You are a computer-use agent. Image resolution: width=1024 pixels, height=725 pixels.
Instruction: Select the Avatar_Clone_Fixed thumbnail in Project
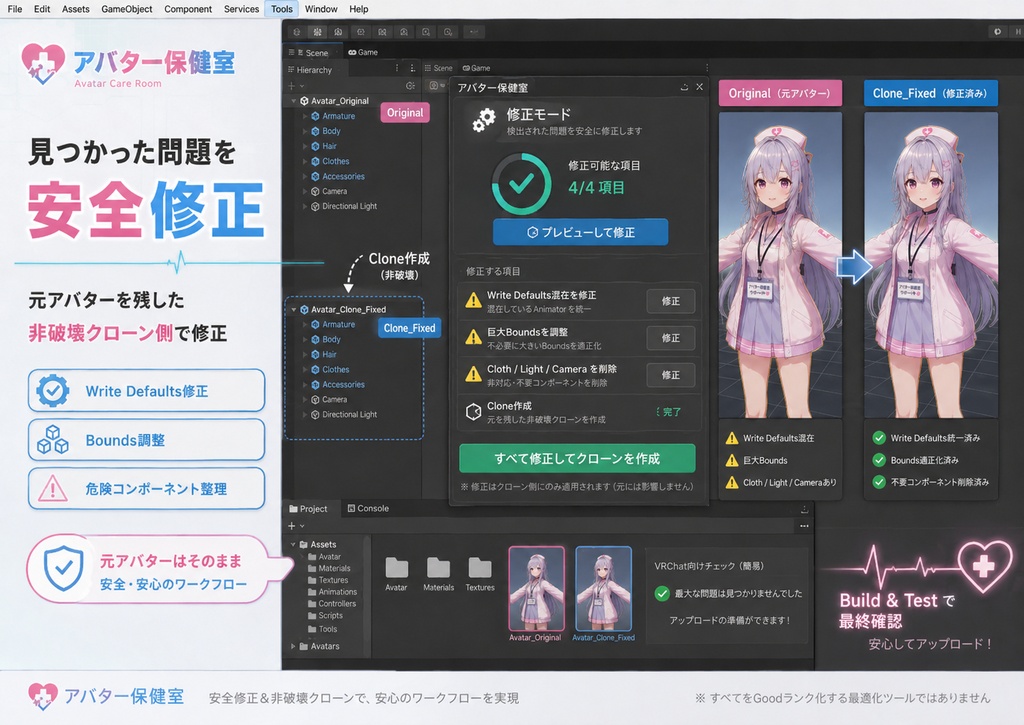(603, 588)
